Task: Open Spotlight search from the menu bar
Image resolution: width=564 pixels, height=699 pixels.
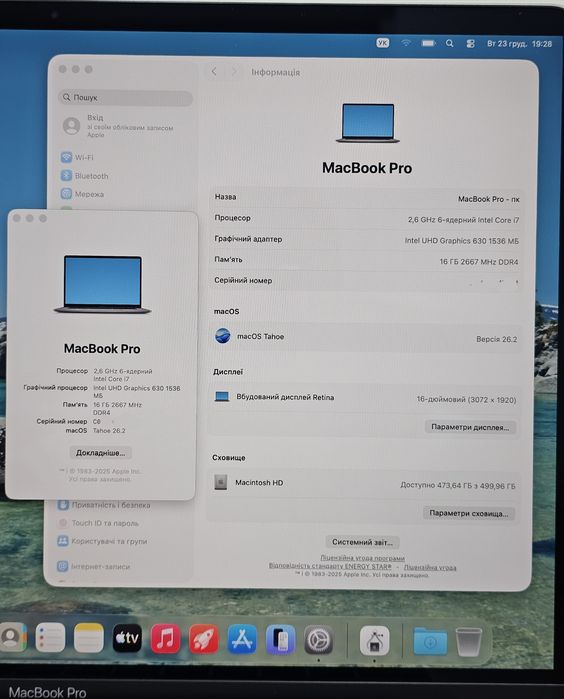Action: tap(449, 43)
